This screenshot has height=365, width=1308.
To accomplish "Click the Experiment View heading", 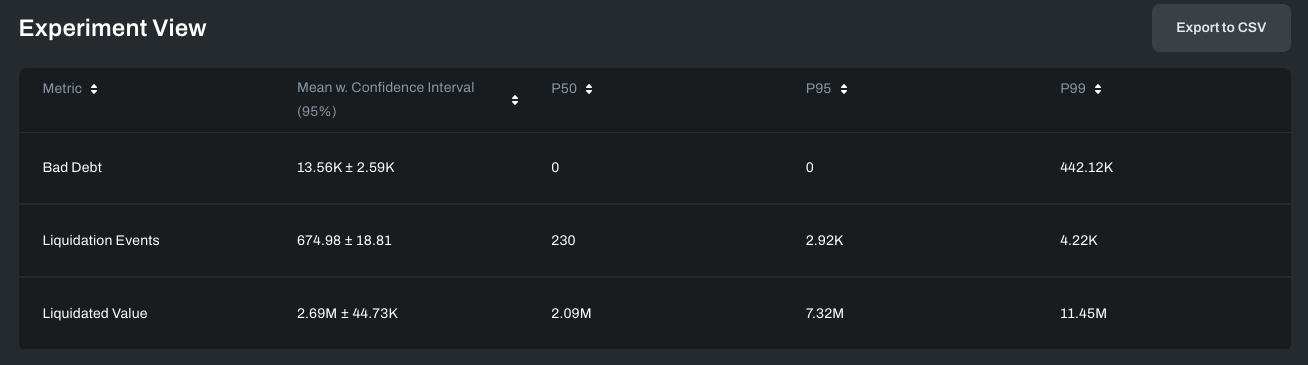I will pos(113,28).
